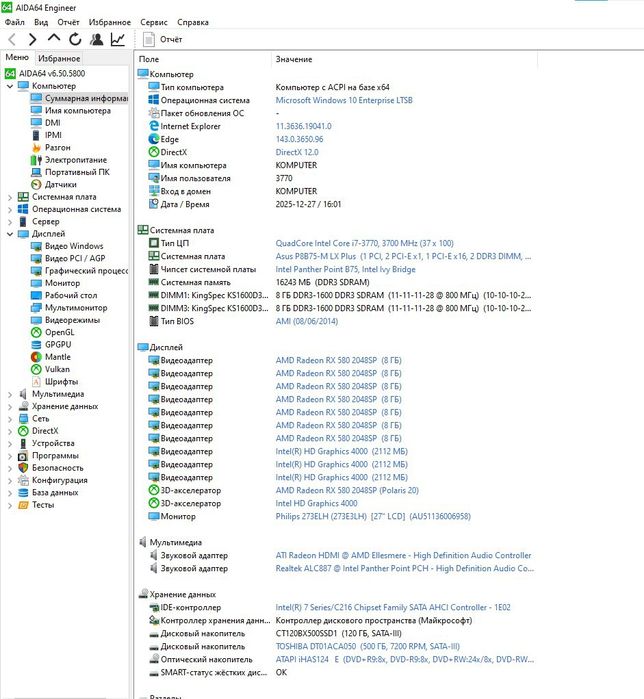Click the Датчики sensor icon

click(37, 185)
